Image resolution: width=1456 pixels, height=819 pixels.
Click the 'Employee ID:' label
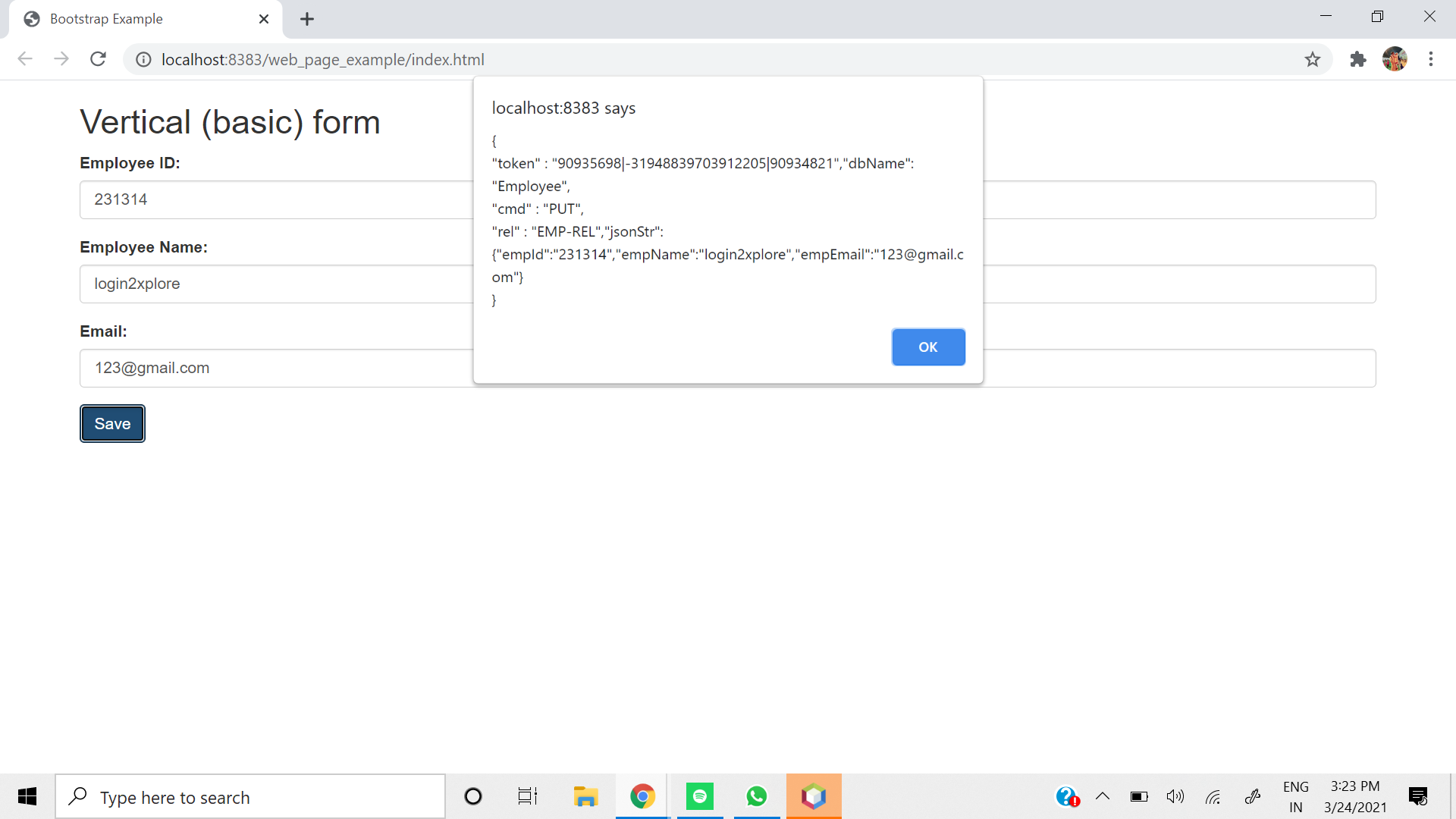click(130, 163)
